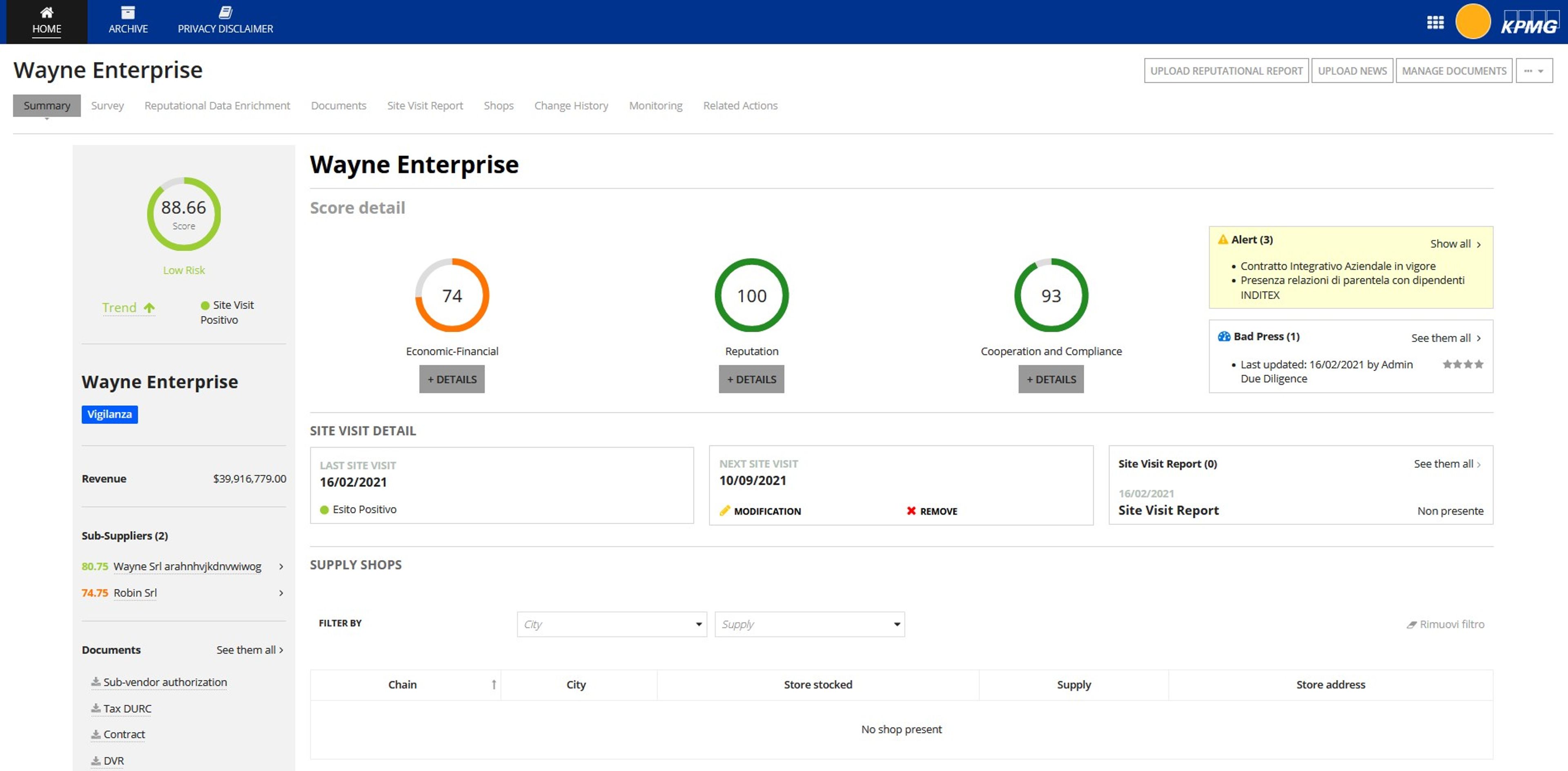1568x771 pixels.
Task: Click the Manage Documents button
Action: tap(1454, 71)
